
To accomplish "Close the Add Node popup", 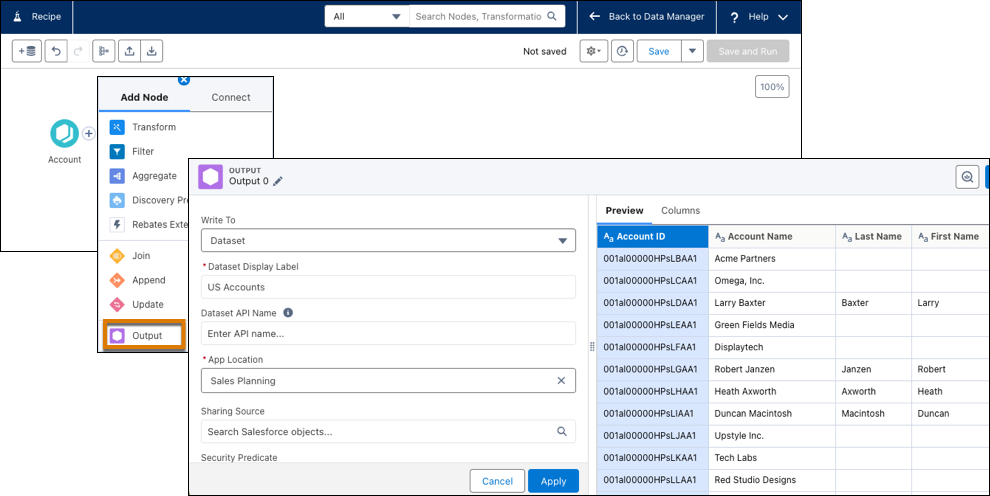I will point(184,80).
